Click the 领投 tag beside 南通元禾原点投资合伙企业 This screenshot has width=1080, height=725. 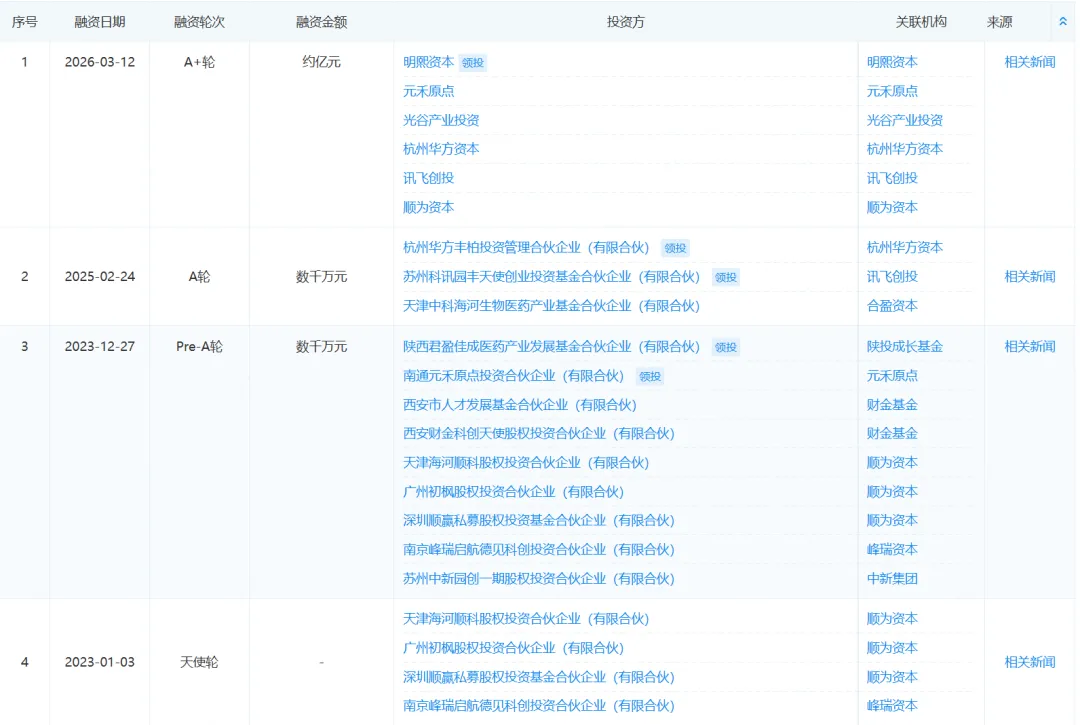(x=650, y=377)
